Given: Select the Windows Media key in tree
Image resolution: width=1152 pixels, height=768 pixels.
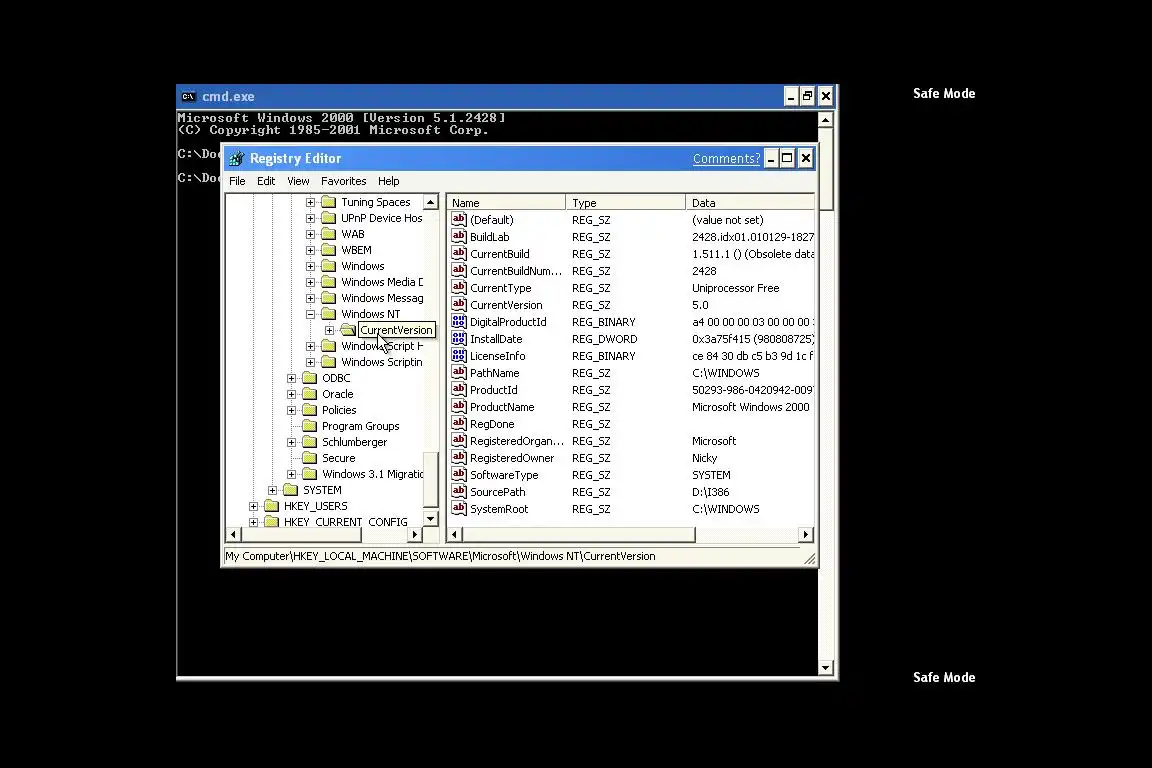Looking at the screenshot, I should [382, 282].
